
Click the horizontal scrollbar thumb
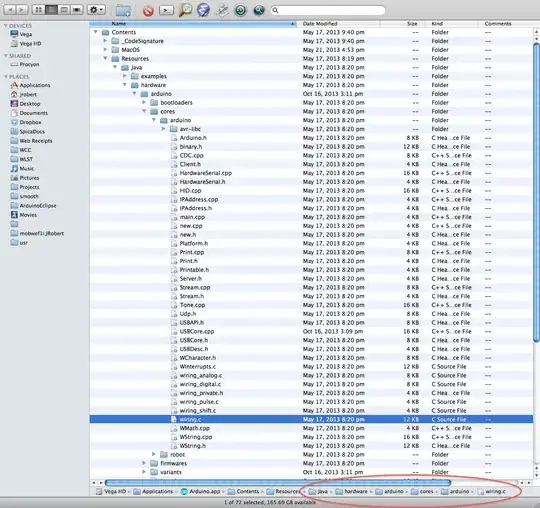(x=278, y=483)
